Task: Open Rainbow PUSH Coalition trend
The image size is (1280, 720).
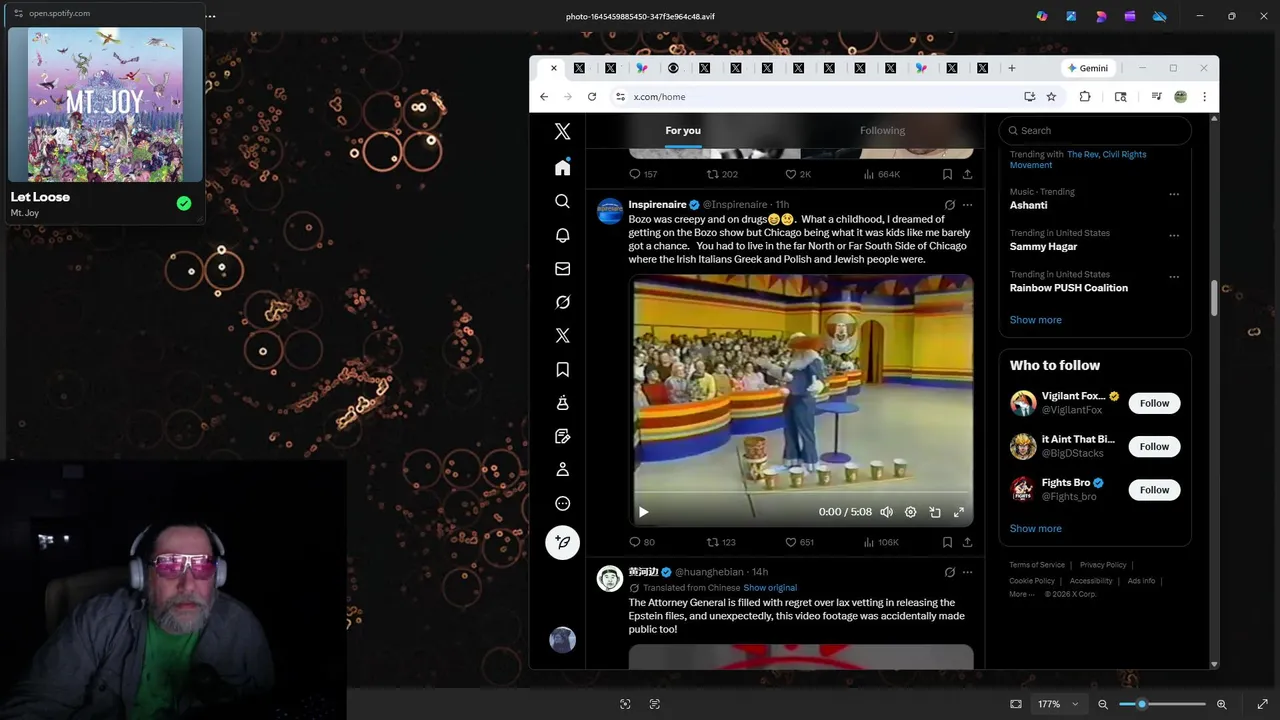Action: [1069, 288]
